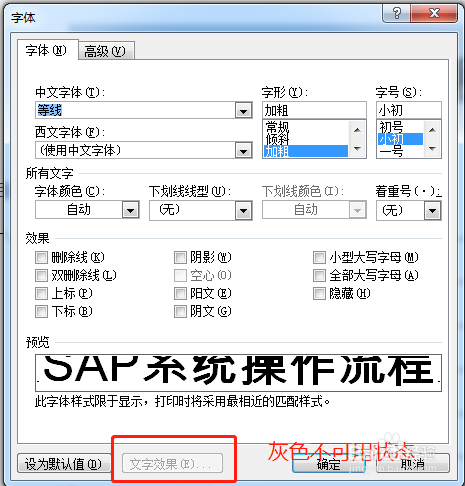Open the 中文字体 dropdown arrow
Screen dimensions: 465x486
click(x=243, y=111)
